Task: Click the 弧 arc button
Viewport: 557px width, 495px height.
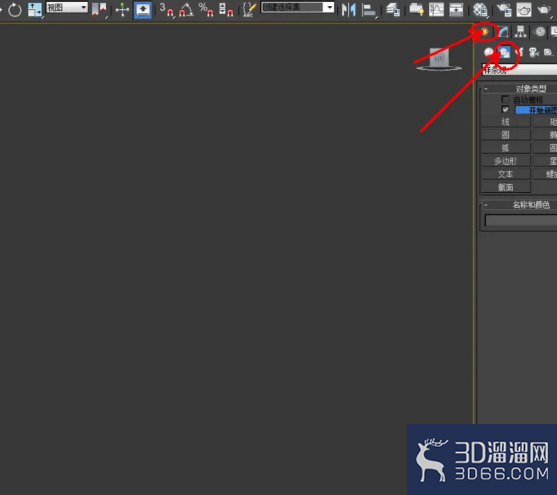Action: (505, 148)
